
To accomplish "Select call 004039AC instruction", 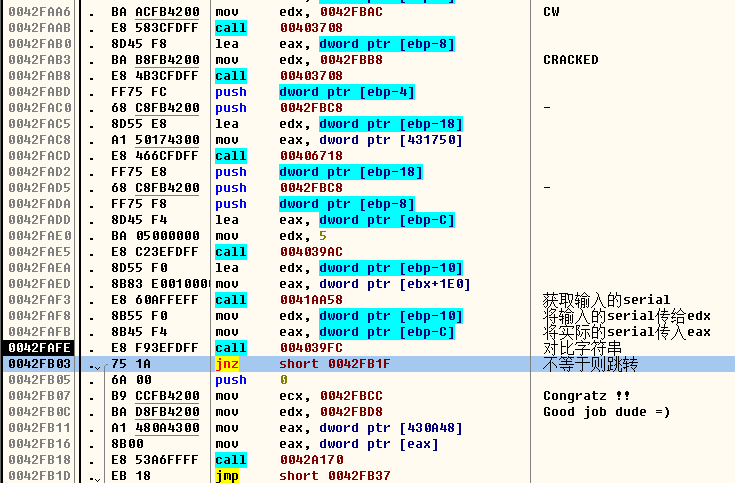I will click(x=279, y=252).
